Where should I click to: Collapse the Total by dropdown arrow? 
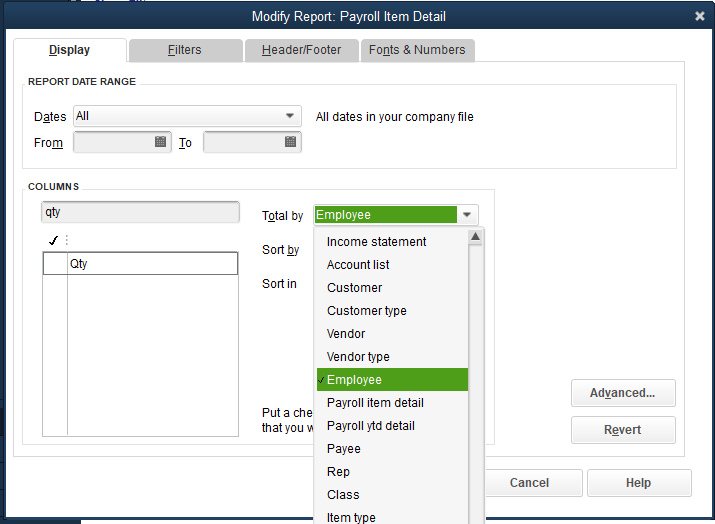pyautogui.click(x=467, y=215)
